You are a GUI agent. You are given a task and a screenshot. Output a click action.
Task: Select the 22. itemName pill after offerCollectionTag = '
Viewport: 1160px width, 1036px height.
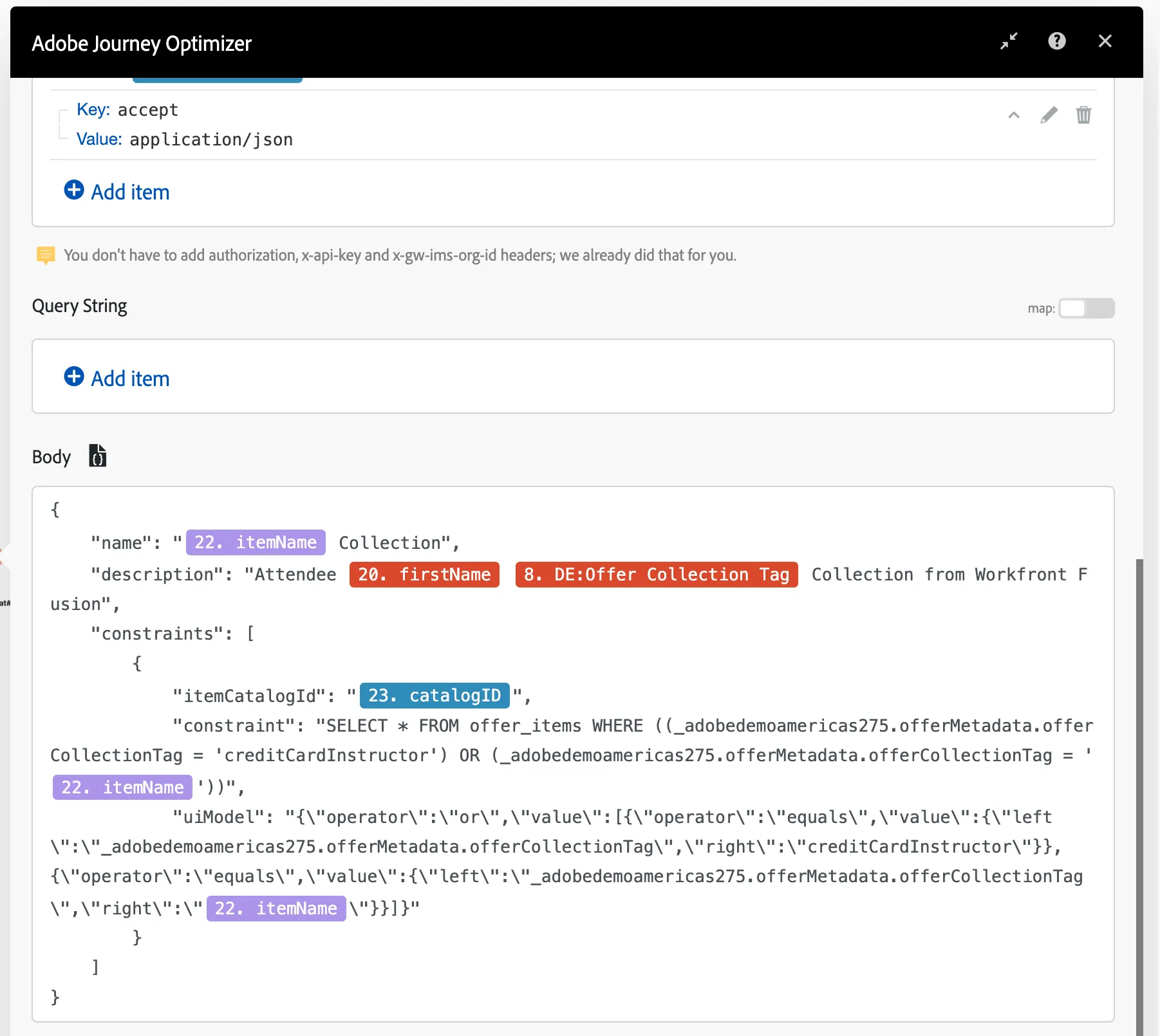tap(122, 787)
